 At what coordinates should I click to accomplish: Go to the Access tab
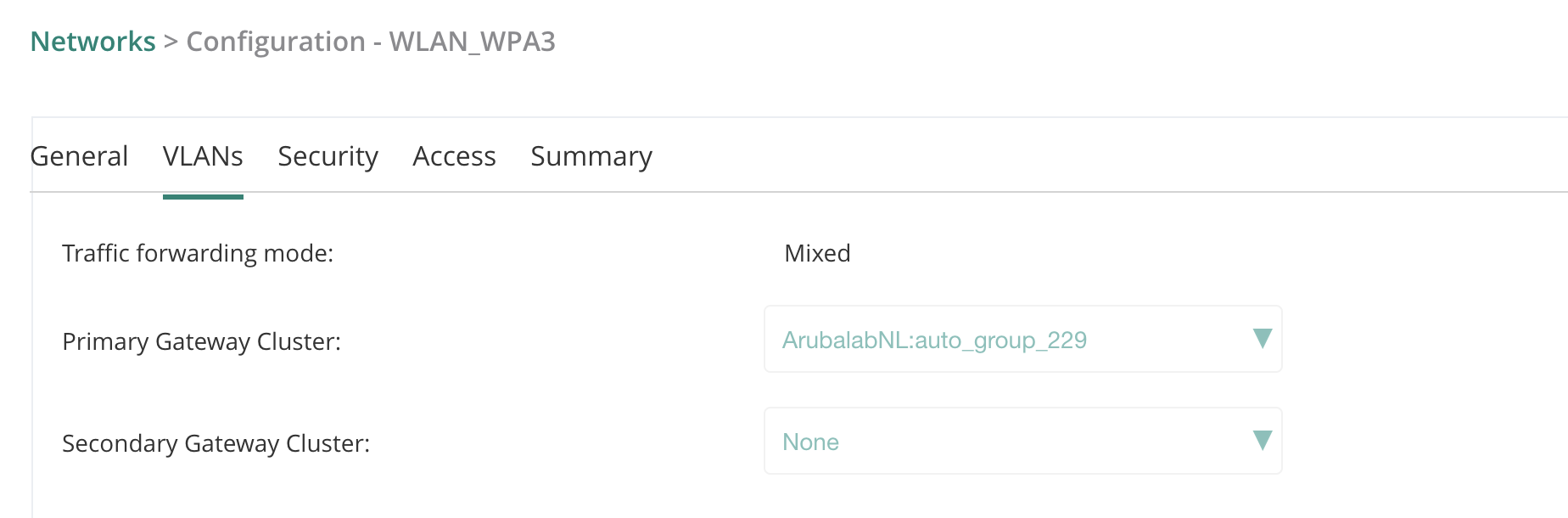coord(454,156)
